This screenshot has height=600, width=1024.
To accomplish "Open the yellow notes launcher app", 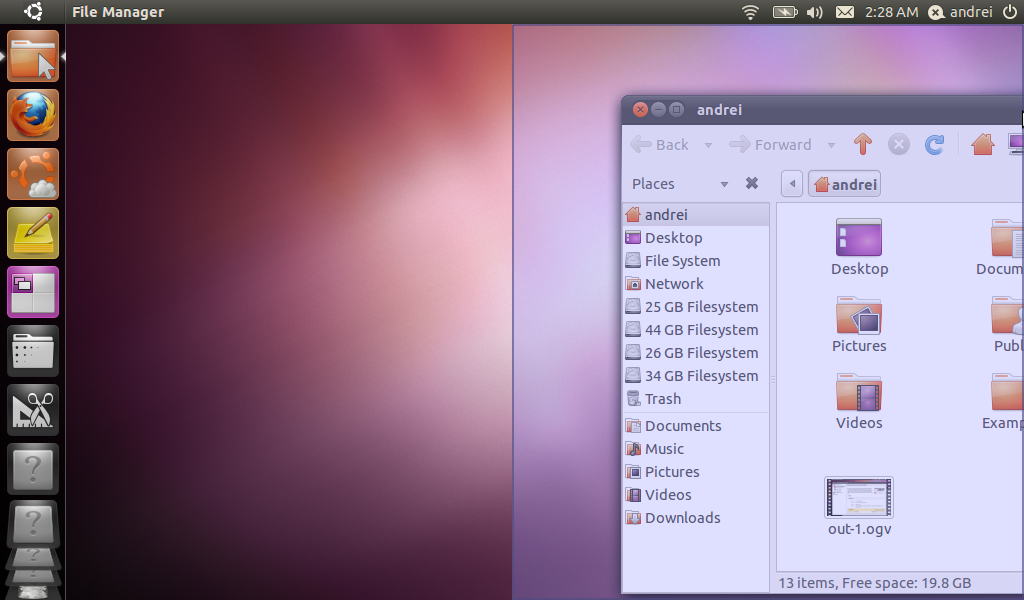I will (x=33, y=233).
